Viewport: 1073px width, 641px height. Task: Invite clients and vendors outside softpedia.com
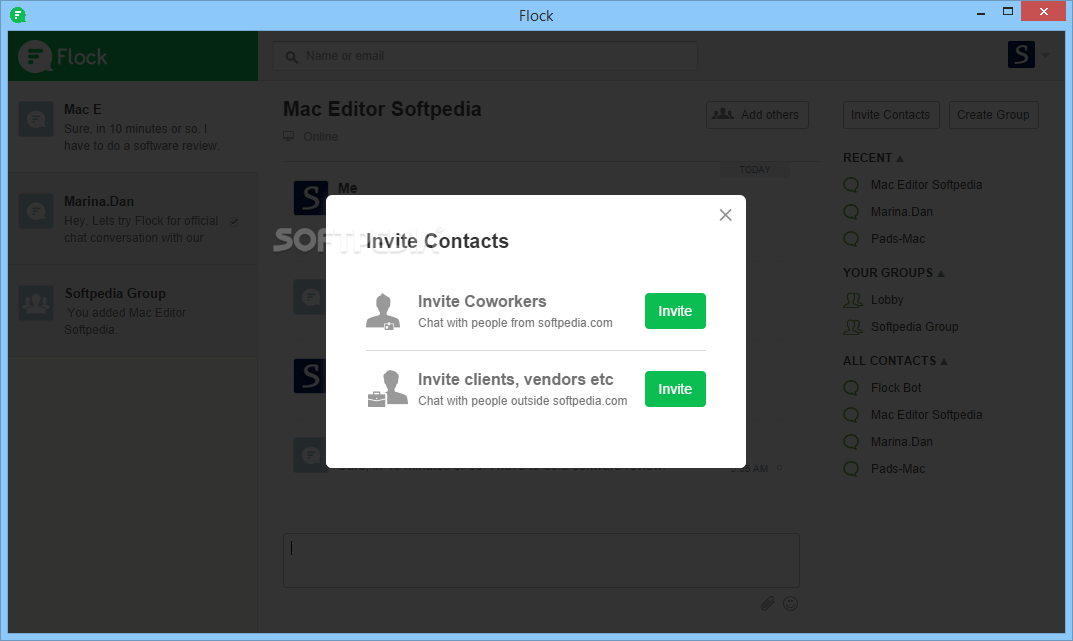point(675,389)
